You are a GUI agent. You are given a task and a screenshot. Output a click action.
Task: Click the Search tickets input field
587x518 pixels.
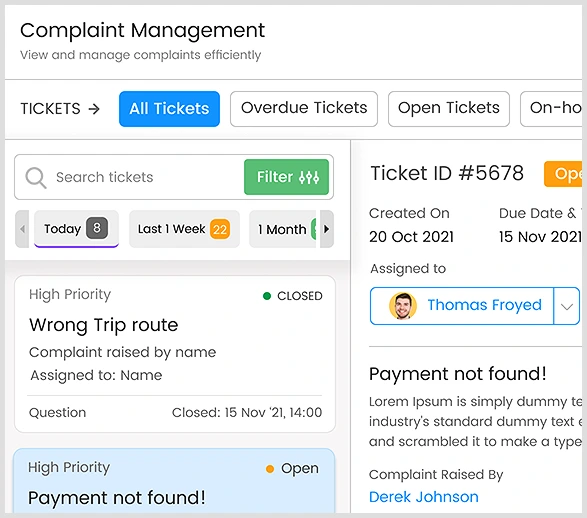tap(129, 177)
